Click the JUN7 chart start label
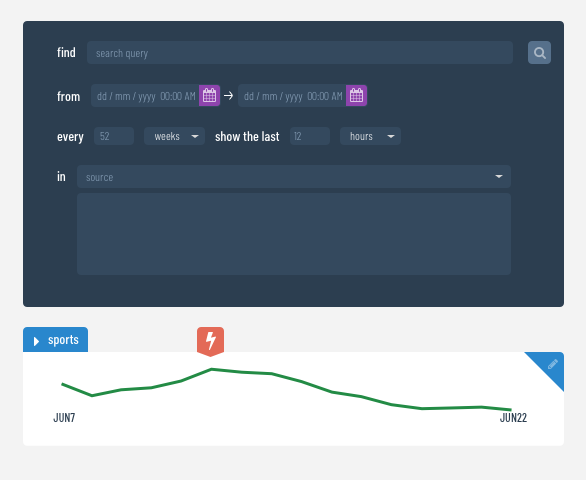Screen dimensions: 586x480 [x=64, y=418]
